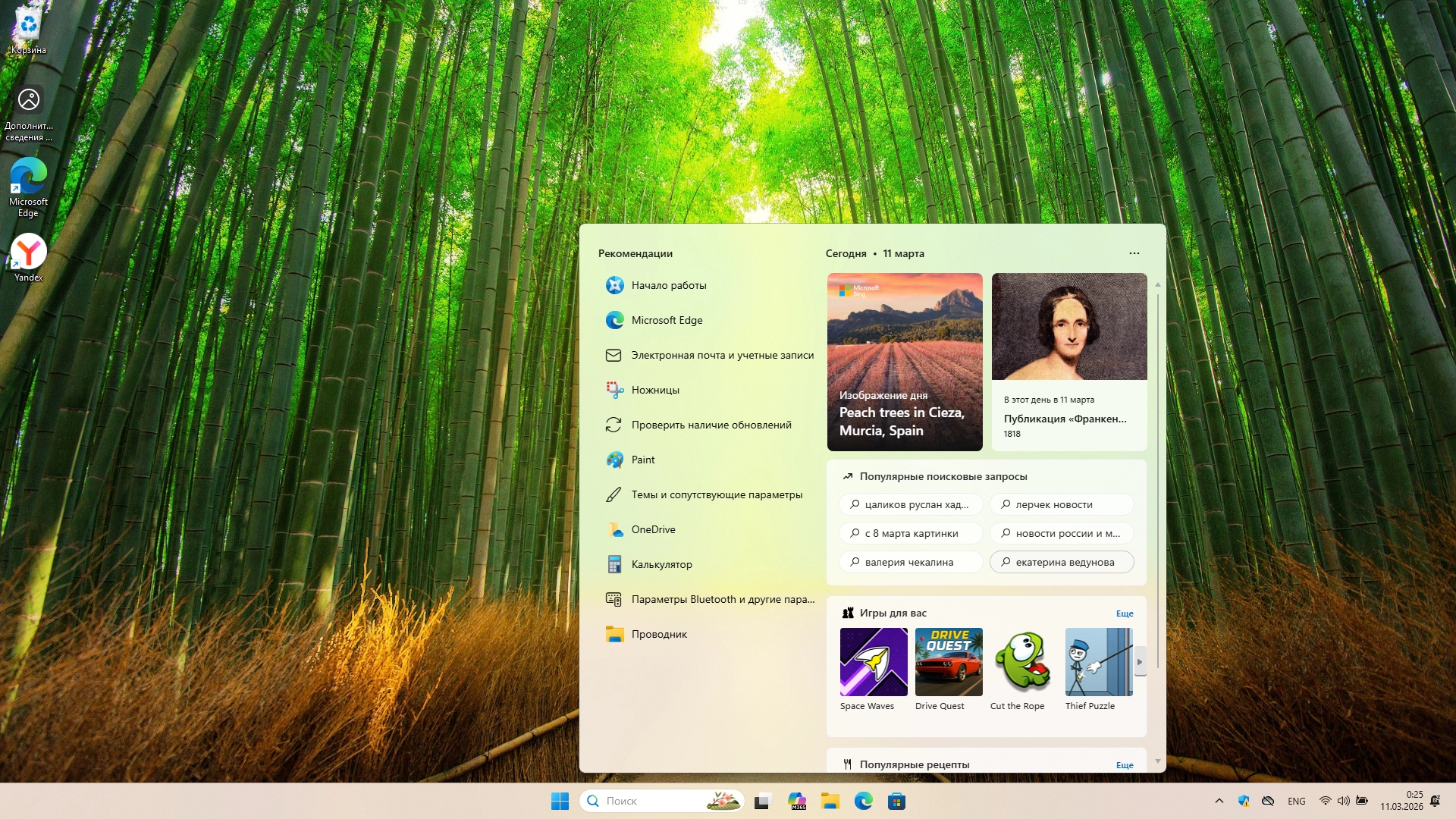Launch Paint from recommendations list
The image size is (1456, 819).
pyautogui.click(x=642, y=460)
